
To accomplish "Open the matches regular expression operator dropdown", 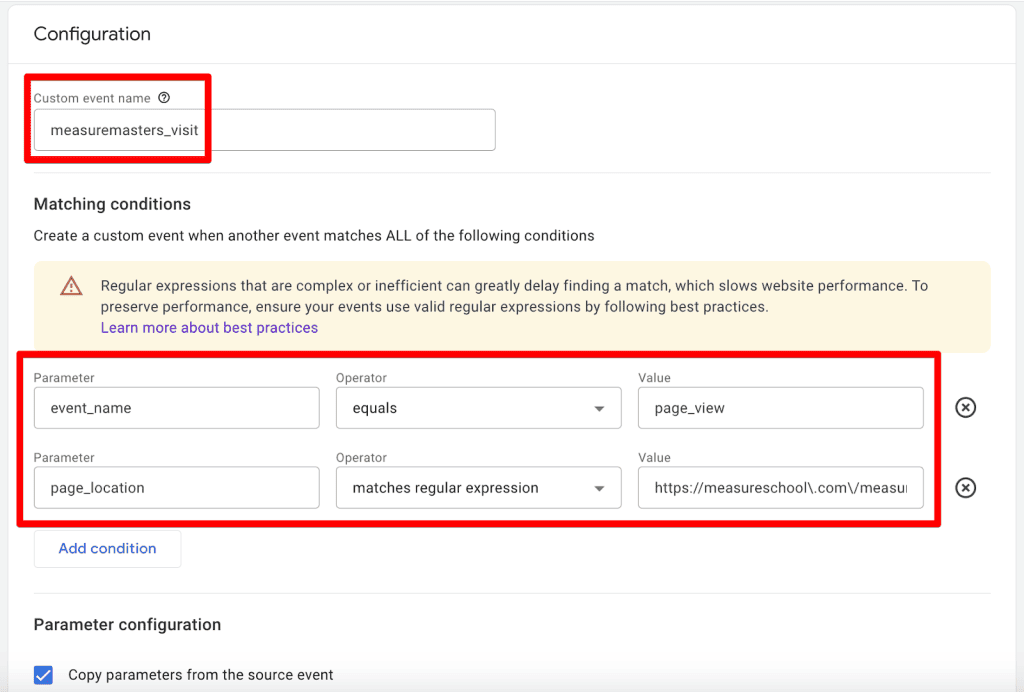I will pyautogui.click(x=478, y=487).
